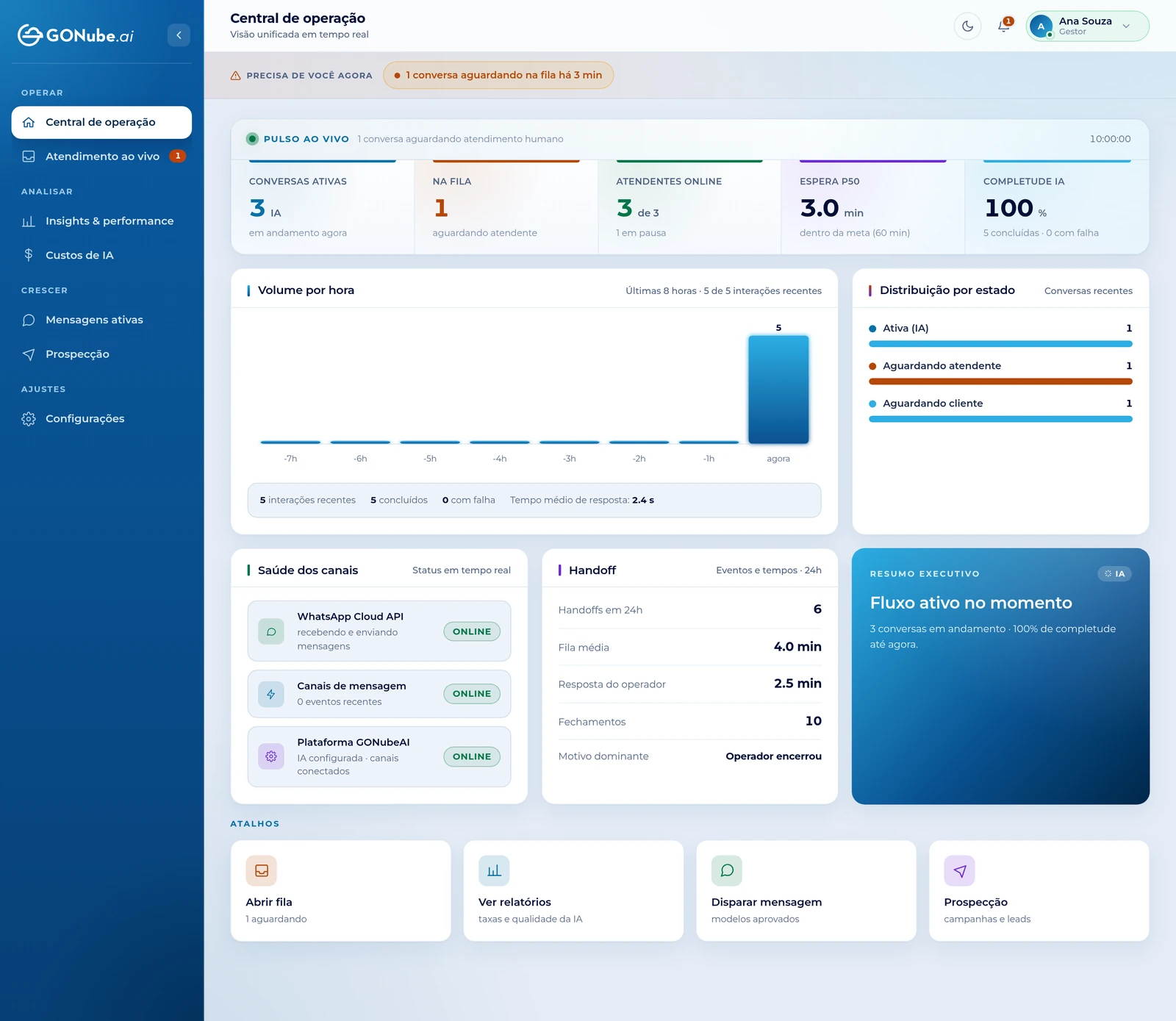This screenshot has width=1176, height=1021.
Task: Click the dollar icon beside Custos de IA
Action: coord(29,255)
